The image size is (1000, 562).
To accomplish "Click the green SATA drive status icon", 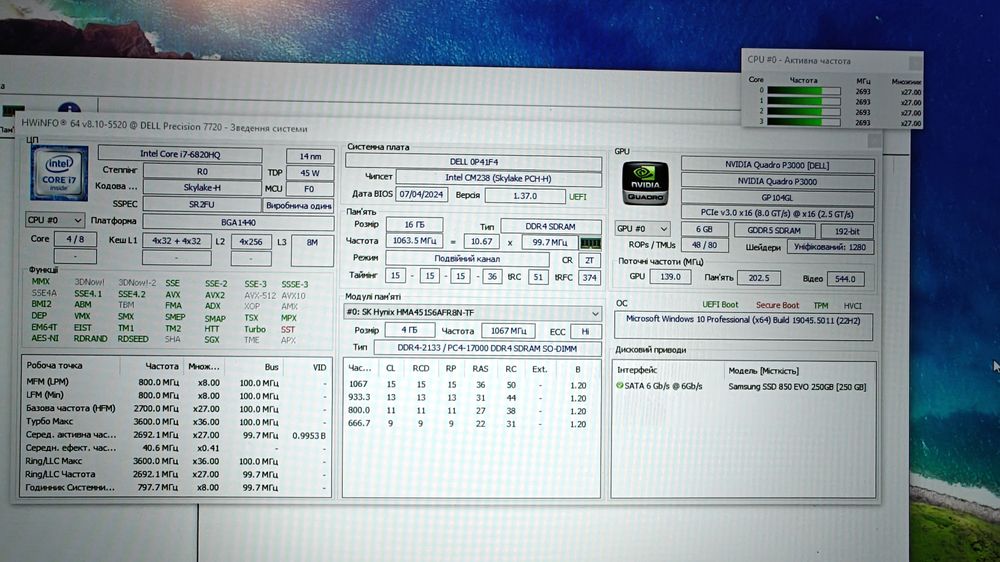I will (x=619, y=386).
